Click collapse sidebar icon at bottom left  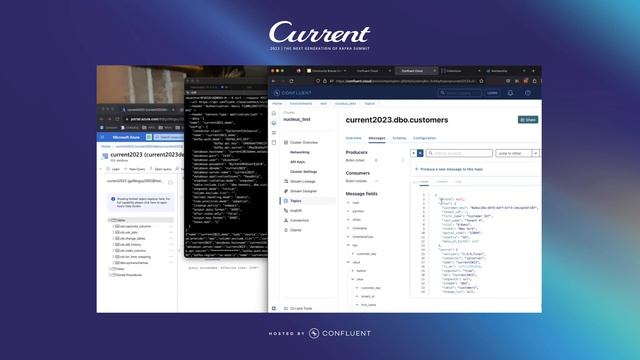(x=274, y=309)
